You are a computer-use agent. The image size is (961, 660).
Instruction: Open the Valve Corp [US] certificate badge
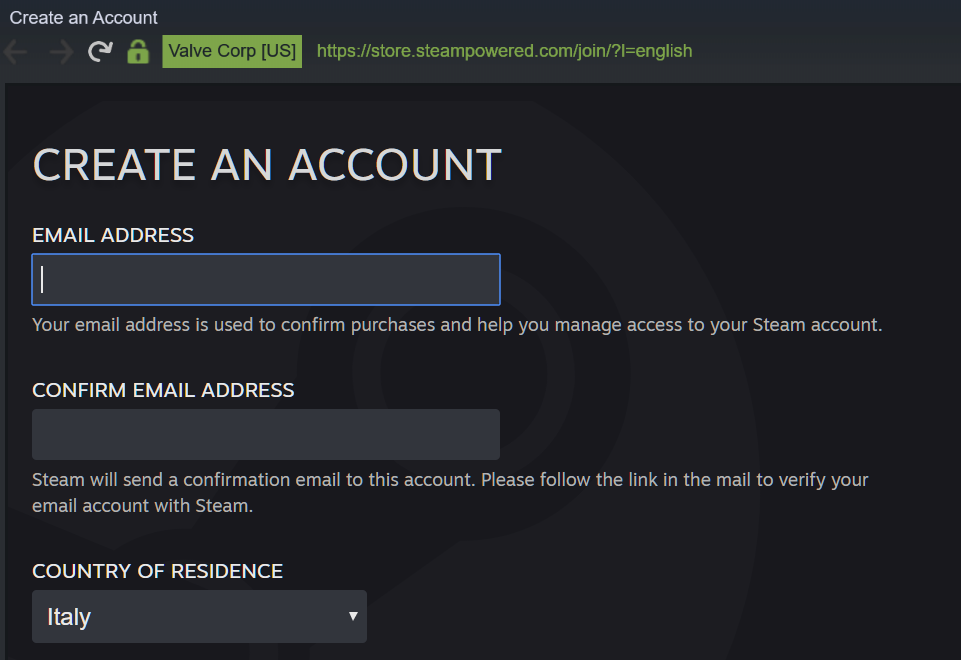(x=232, y=51)
